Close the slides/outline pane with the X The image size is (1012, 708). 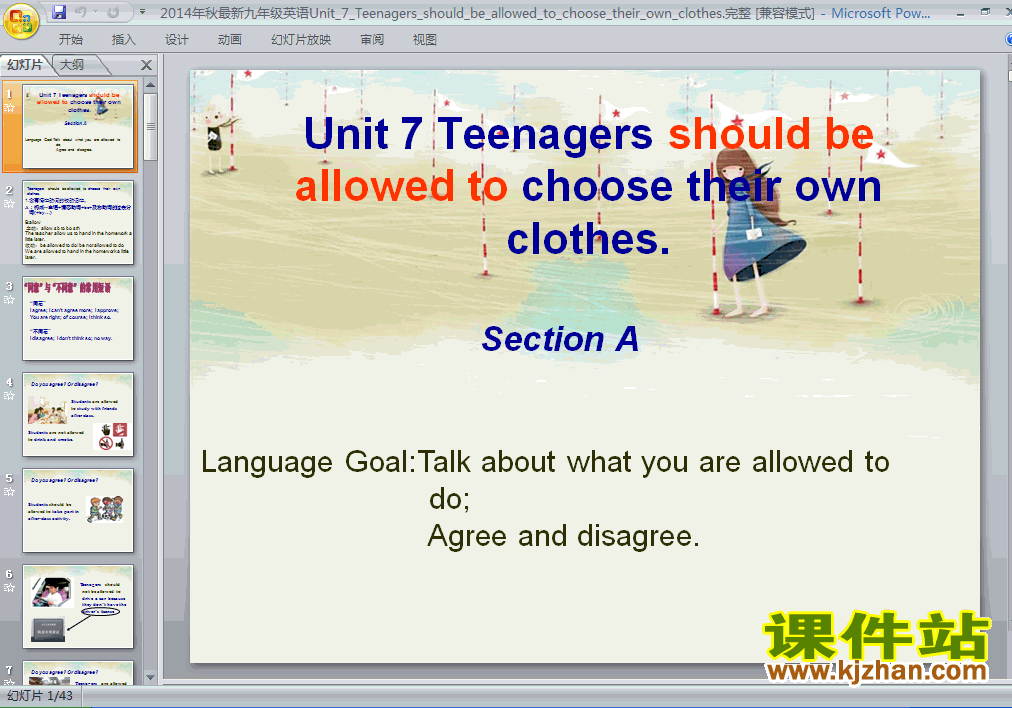(147, 65)
